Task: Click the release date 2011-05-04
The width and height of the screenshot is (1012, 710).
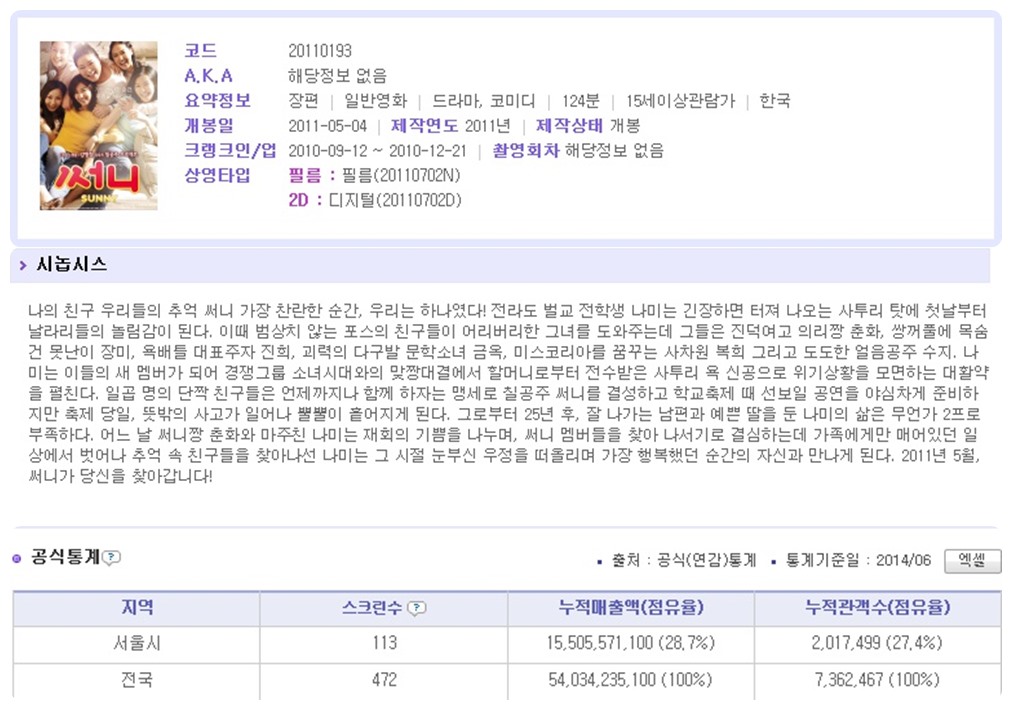Action: pos(327,126)
